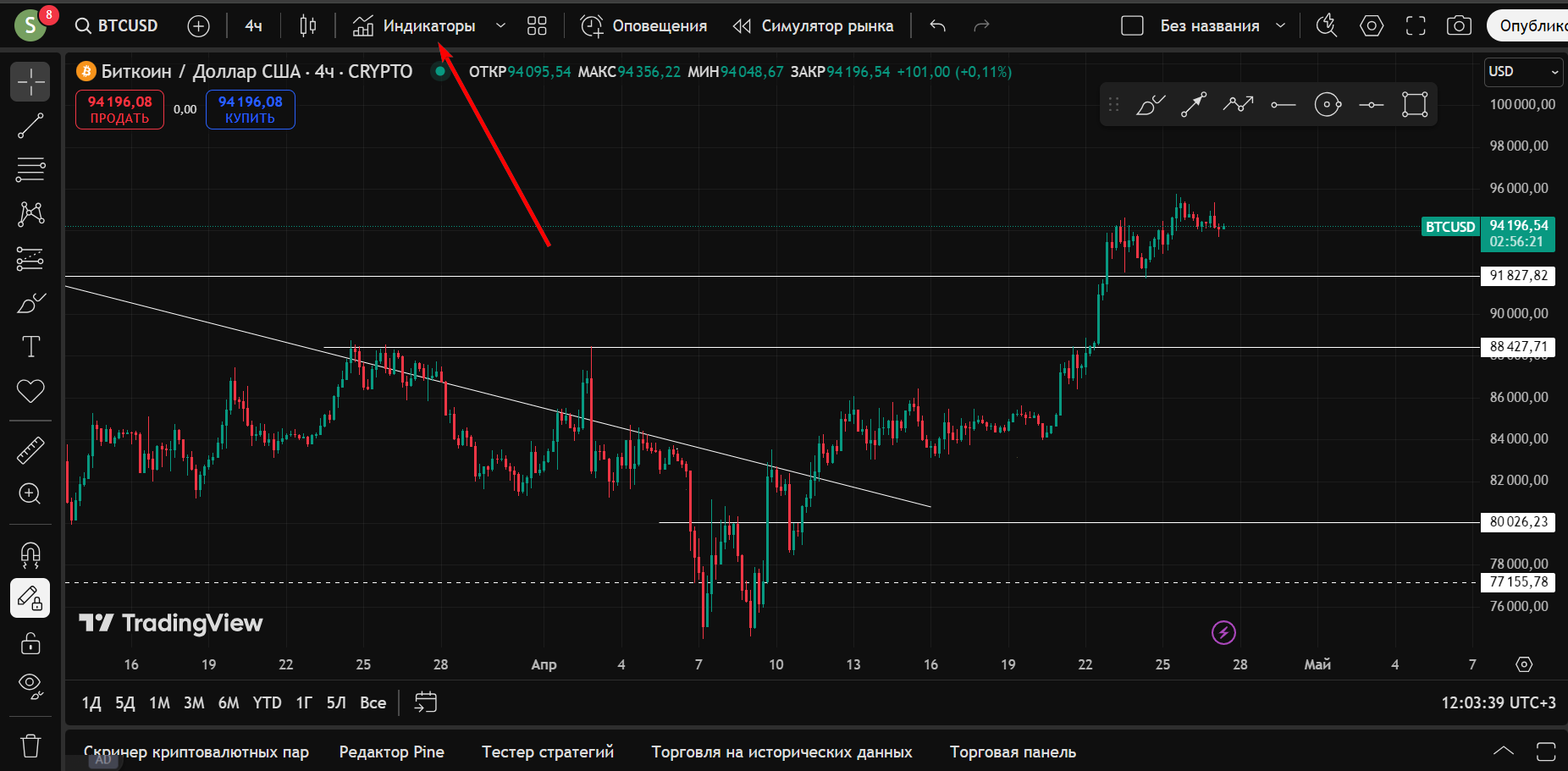Image resolution: width=1568 pixels, height=771 pixels.
Task: Expand the indicators favorites dropdown arrow
Action: pos(500,26)
